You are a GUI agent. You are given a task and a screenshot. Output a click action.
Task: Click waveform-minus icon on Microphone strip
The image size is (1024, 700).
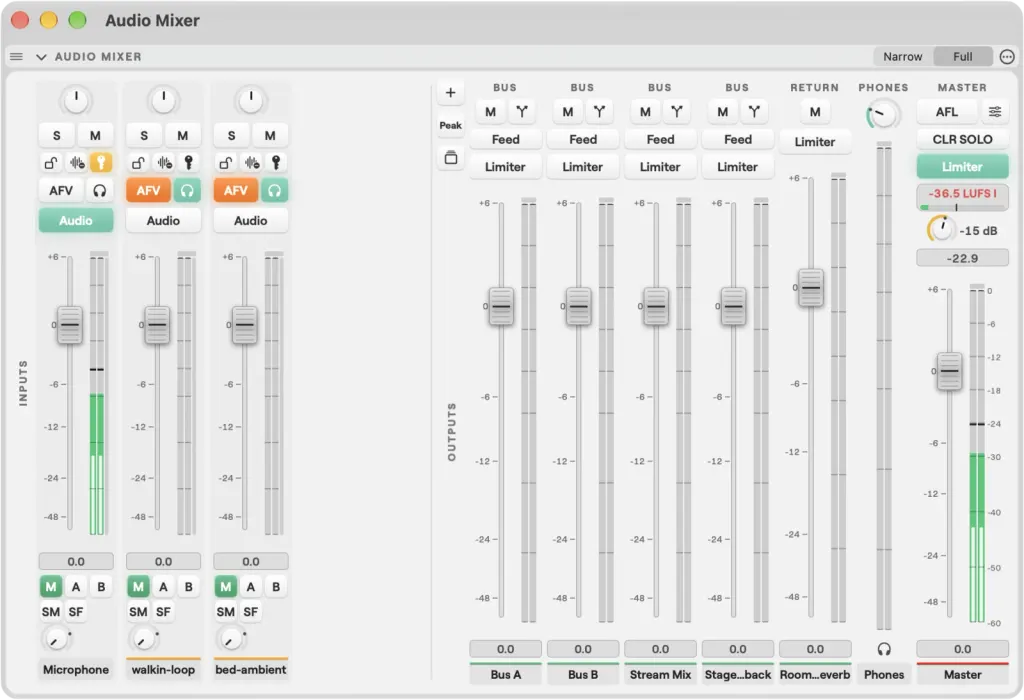[77, 163]
